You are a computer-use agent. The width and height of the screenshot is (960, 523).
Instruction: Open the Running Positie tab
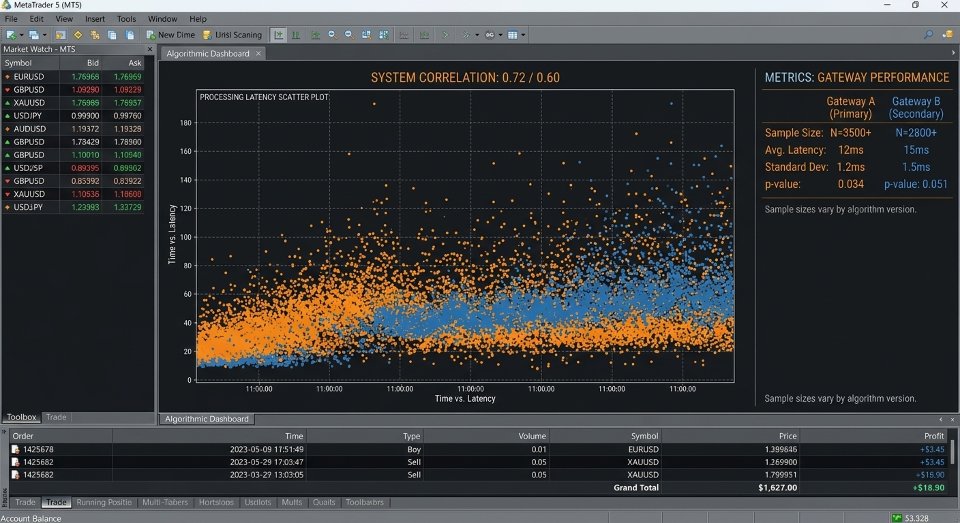(104, 502)
